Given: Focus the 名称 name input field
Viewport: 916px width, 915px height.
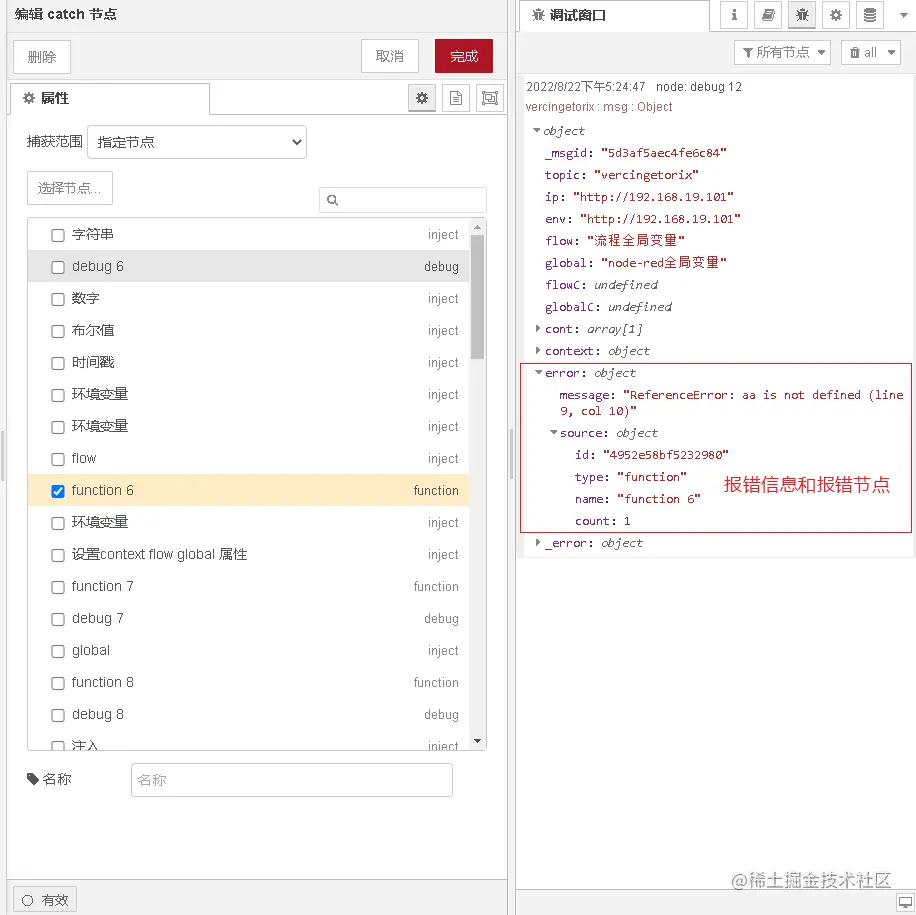Looking at the screenshot, I should [x=292, y=779].
